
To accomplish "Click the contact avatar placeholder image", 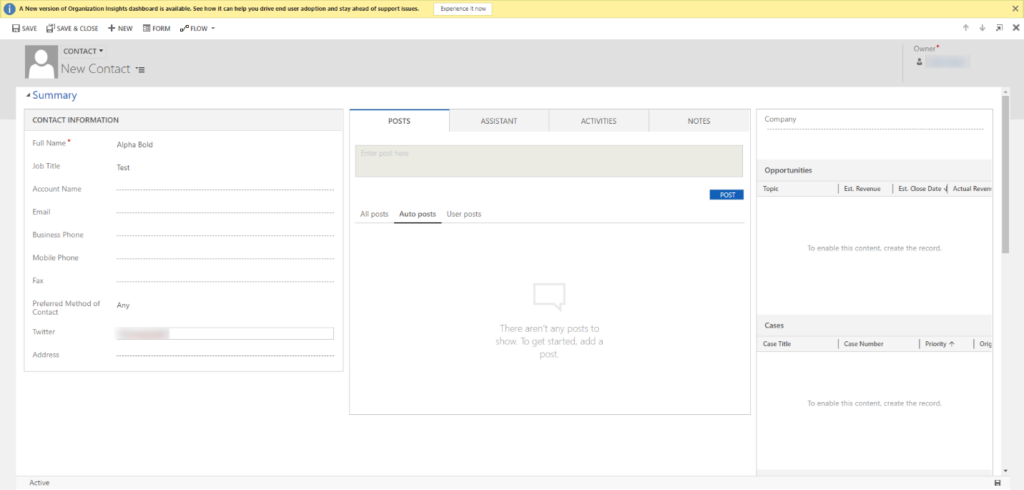I will pyautogui.click(x=41, y=62).
